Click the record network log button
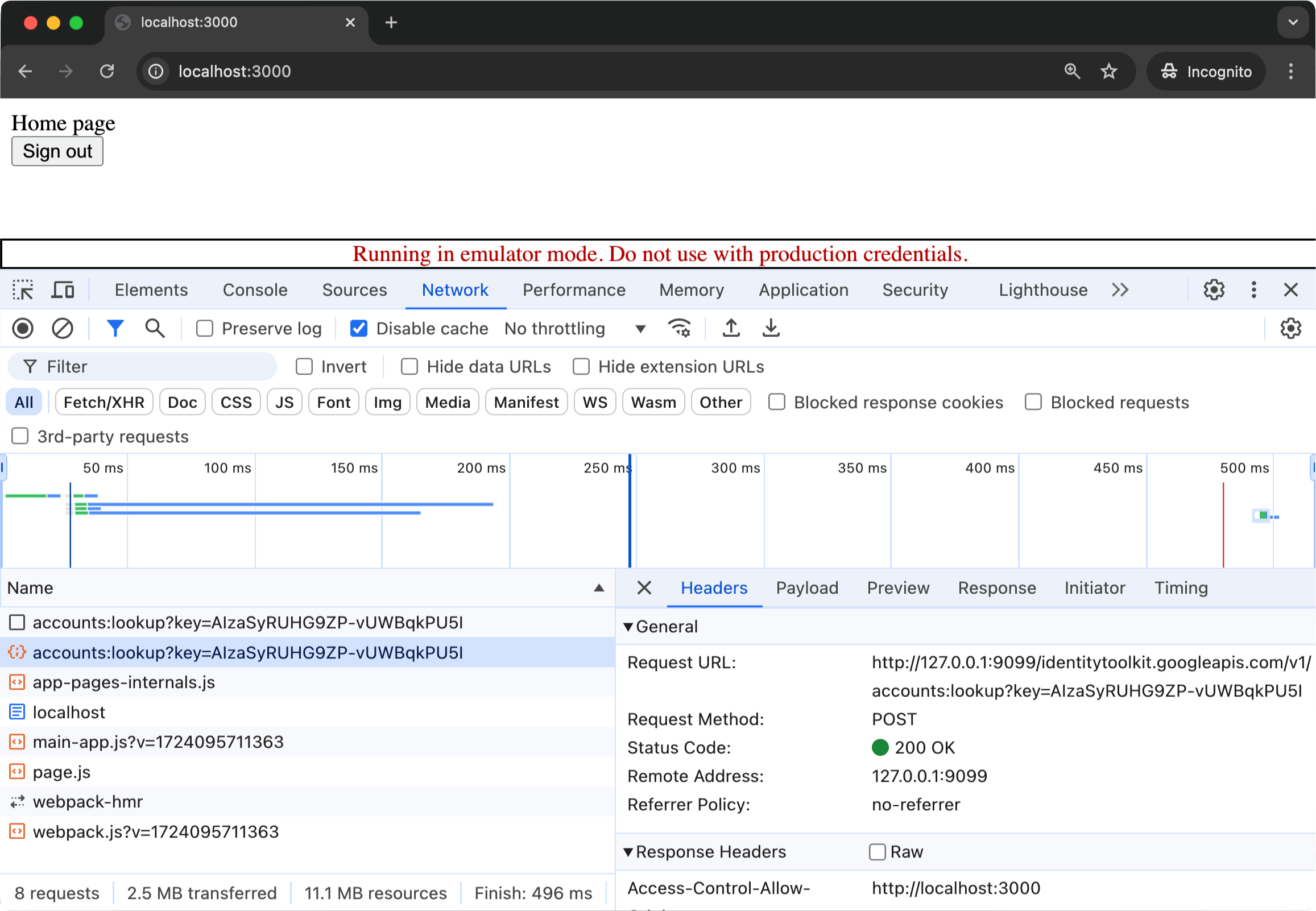The width and height of the screenshot is (1316, 911). (23, 329)
